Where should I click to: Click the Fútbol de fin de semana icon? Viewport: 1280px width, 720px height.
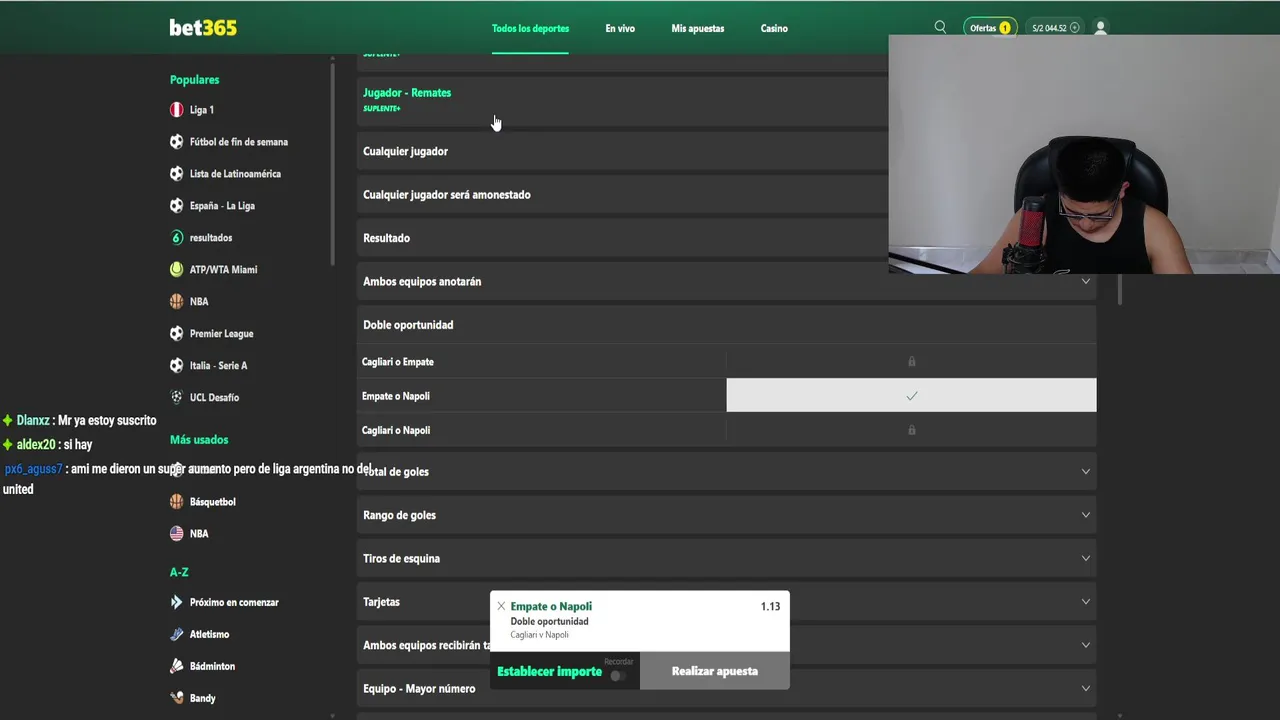[176, 142]
